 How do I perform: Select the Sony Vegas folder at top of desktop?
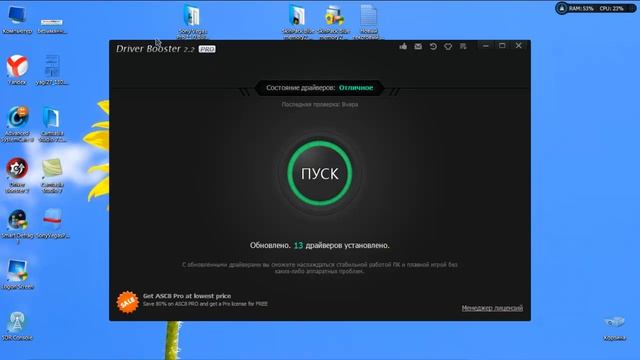(x=192, y=21)
